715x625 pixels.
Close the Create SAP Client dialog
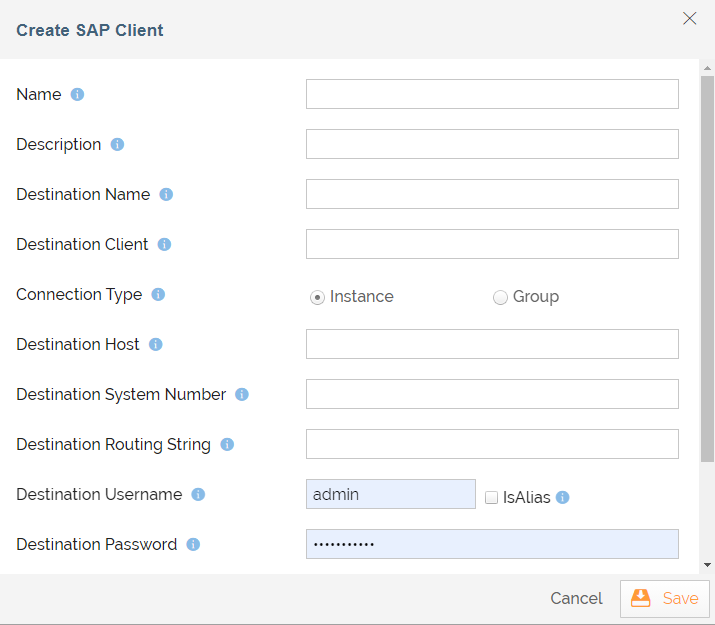click(x=689, y=18)
